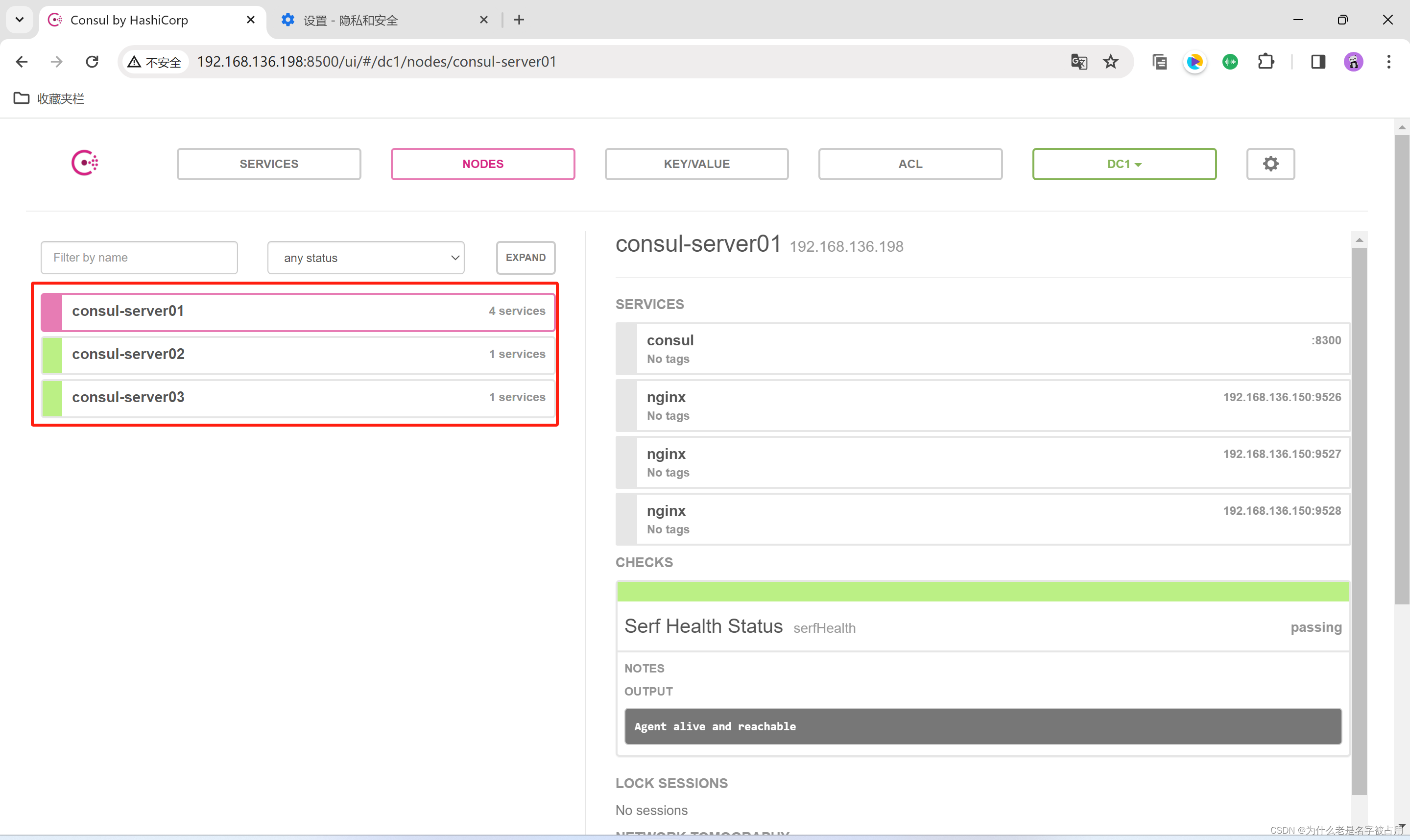Open the bookmarks folder 收藏夹栏
The image size is (1410, 840).
pyautogui.click(x=48, y=98)
